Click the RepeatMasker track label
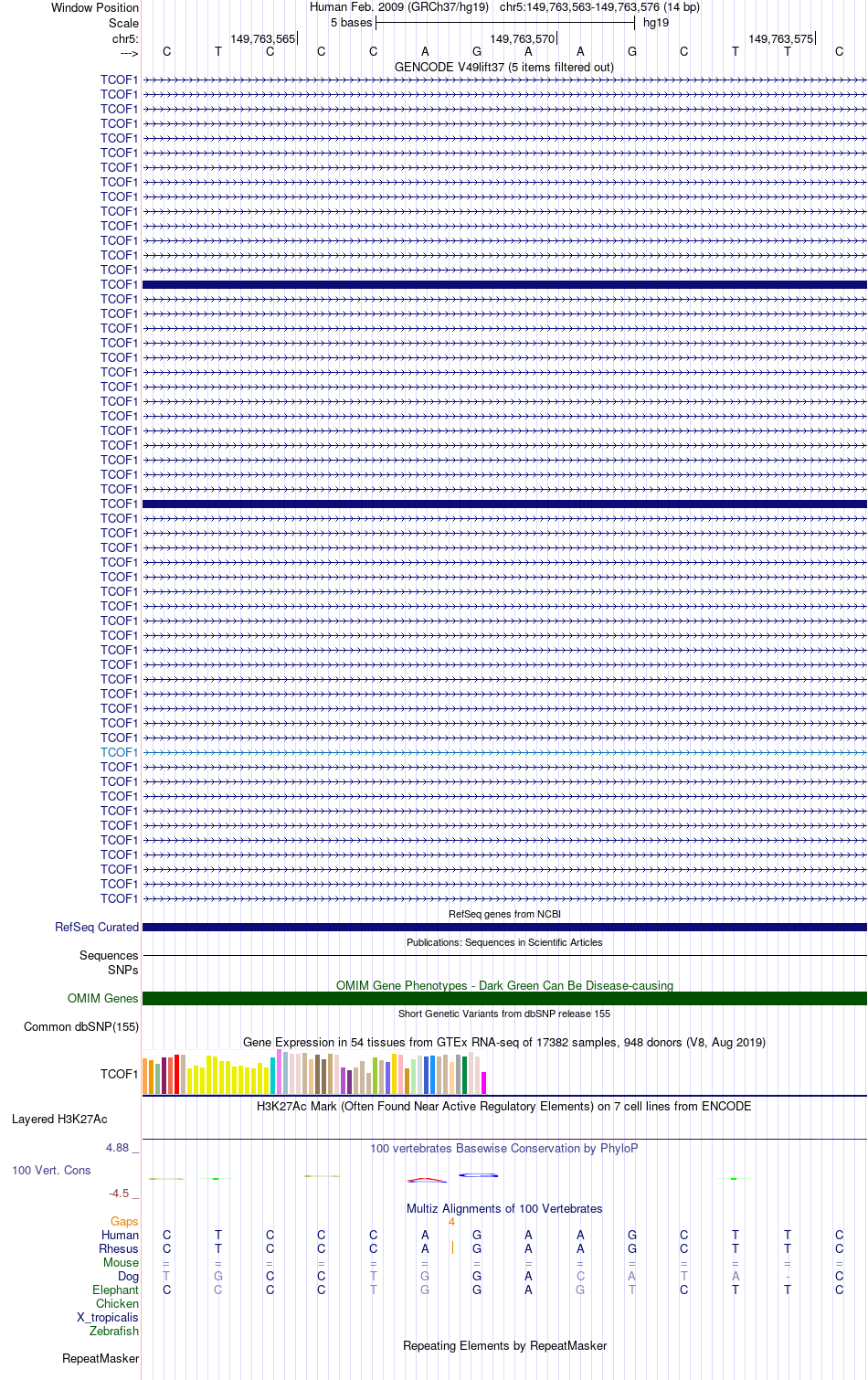The image size is (868, 1380). [101, 1358]
